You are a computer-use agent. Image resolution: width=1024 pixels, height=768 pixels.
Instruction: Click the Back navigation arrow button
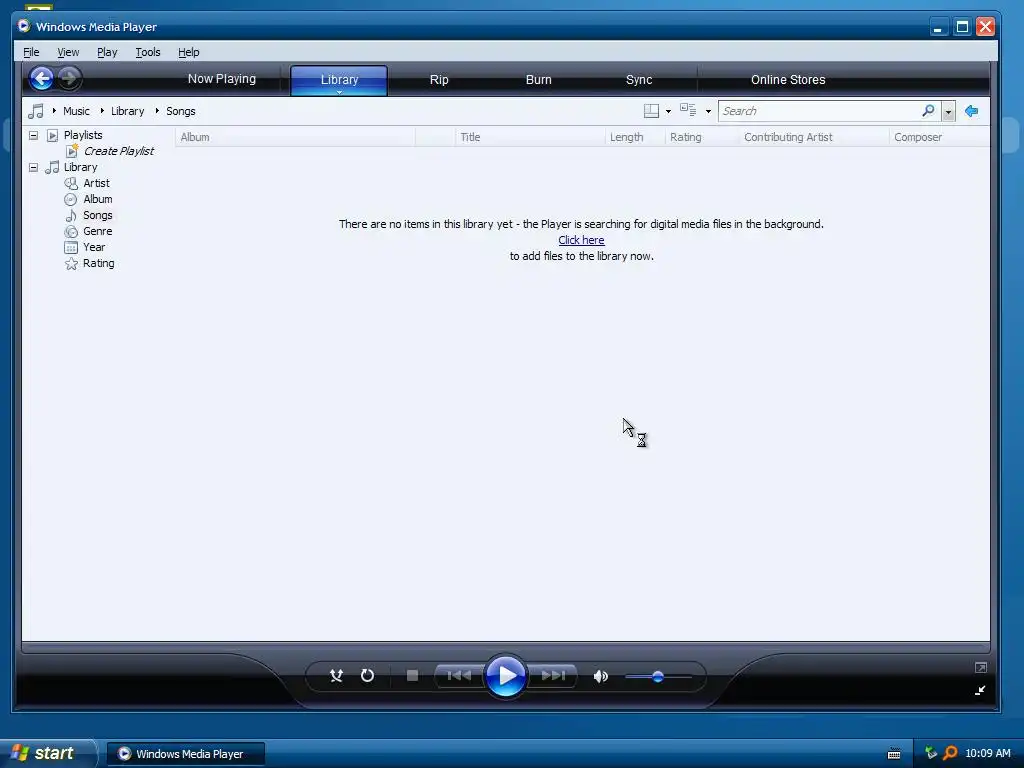(x=41, y=79)
